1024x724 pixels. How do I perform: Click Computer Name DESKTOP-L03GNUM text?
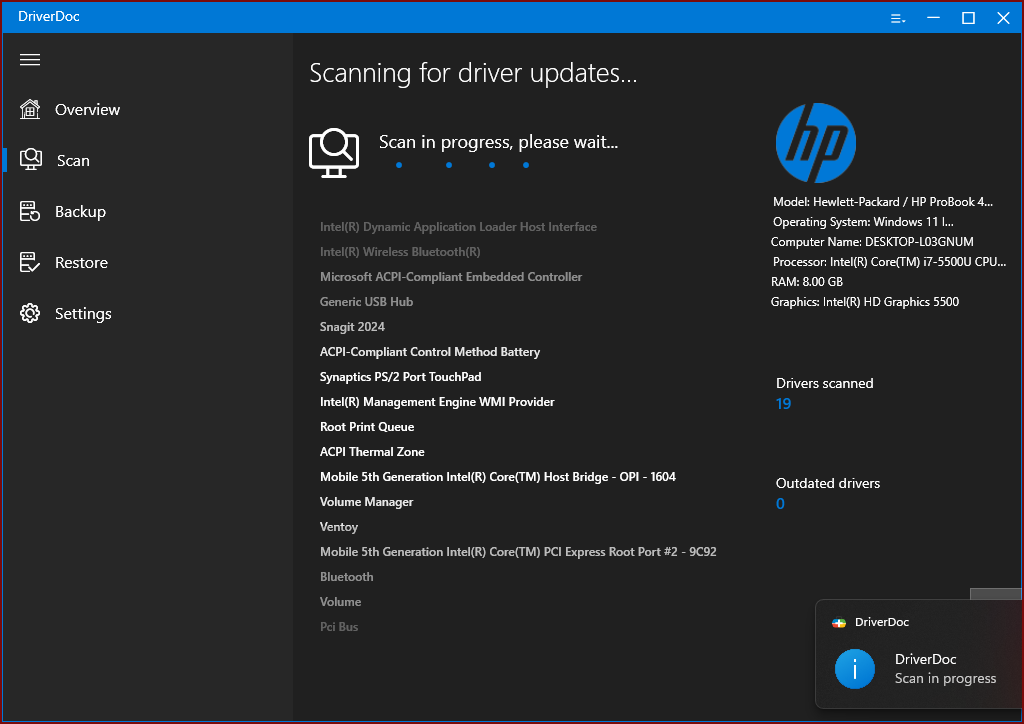coord(872,242)
